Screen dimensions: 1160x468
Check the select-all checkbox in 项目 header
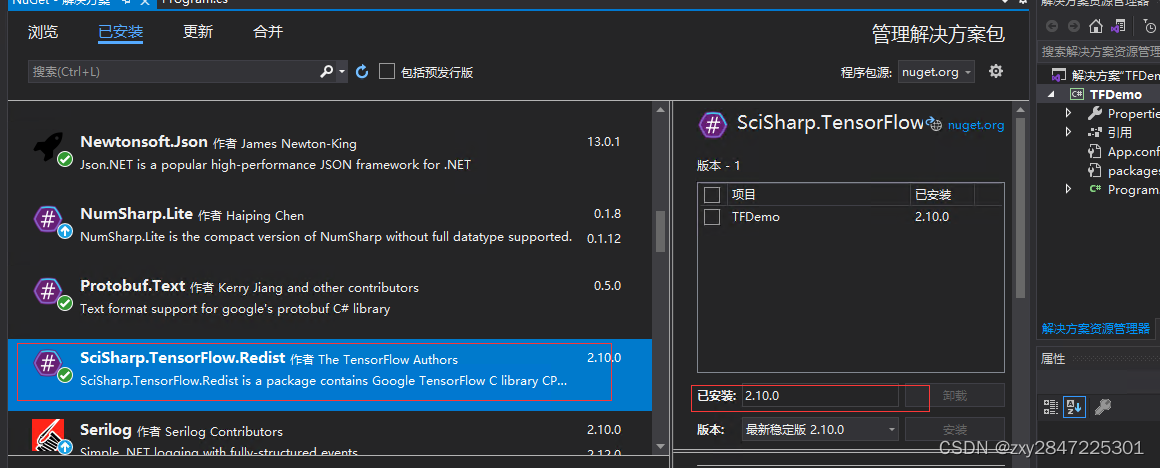click(712, 194)
